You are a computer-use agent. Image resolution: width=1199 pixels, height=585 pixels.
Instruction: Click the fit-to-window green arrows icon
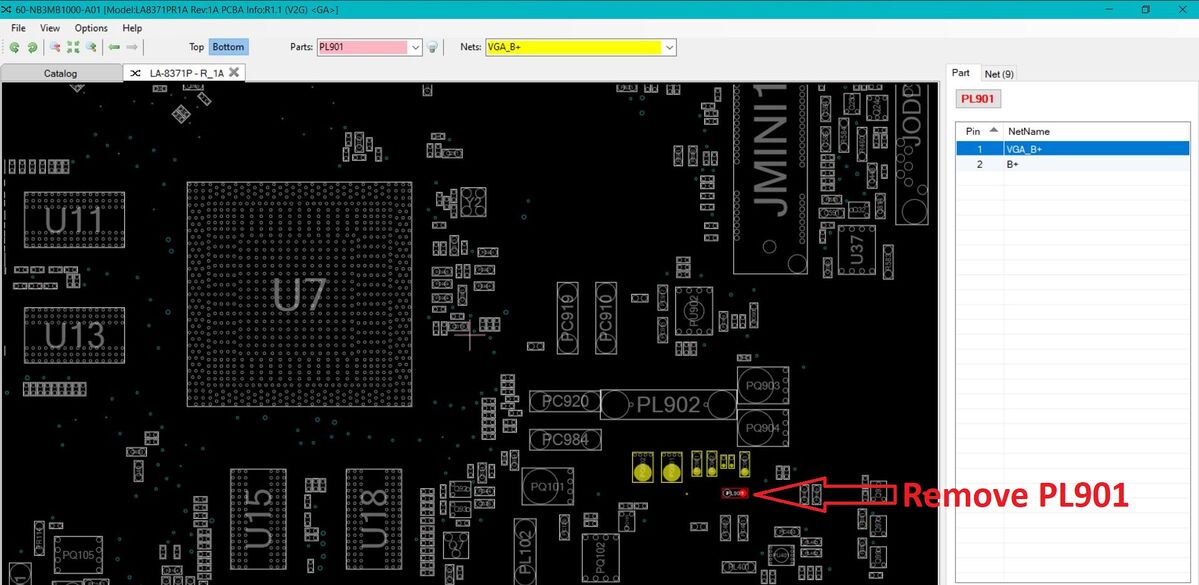click(x=73, y=47)
